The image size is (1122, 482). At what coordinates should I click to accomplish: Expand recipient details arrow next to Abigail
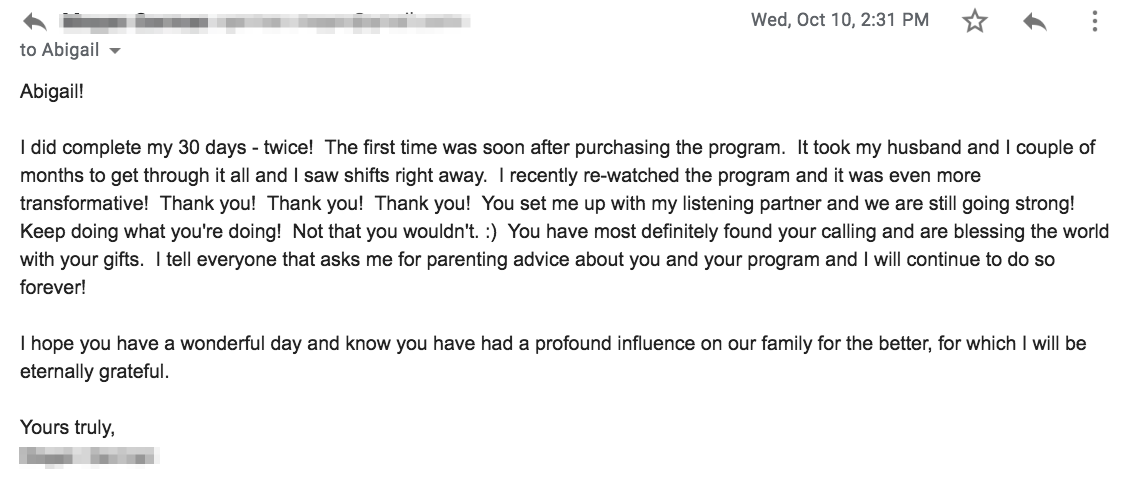click(x=114, y=52)
